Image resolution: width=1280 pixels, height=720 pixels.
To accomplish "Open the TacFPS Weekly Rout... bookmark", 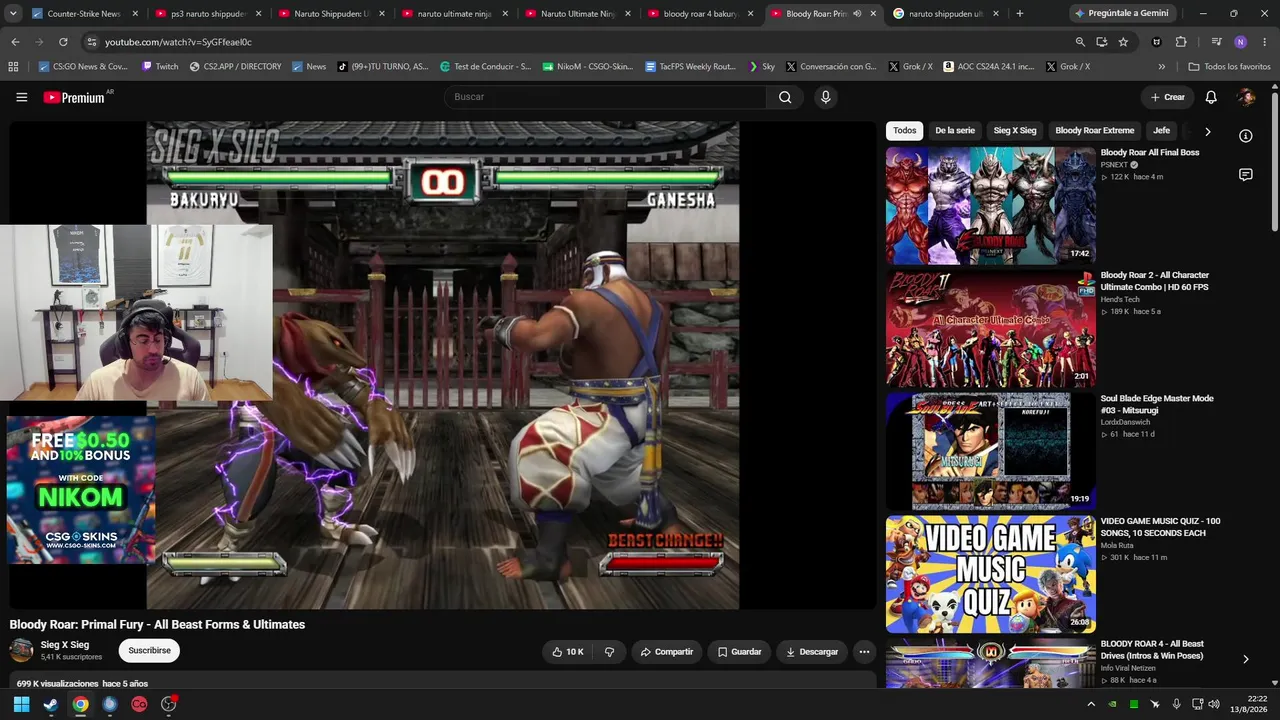I will [690, 67].
